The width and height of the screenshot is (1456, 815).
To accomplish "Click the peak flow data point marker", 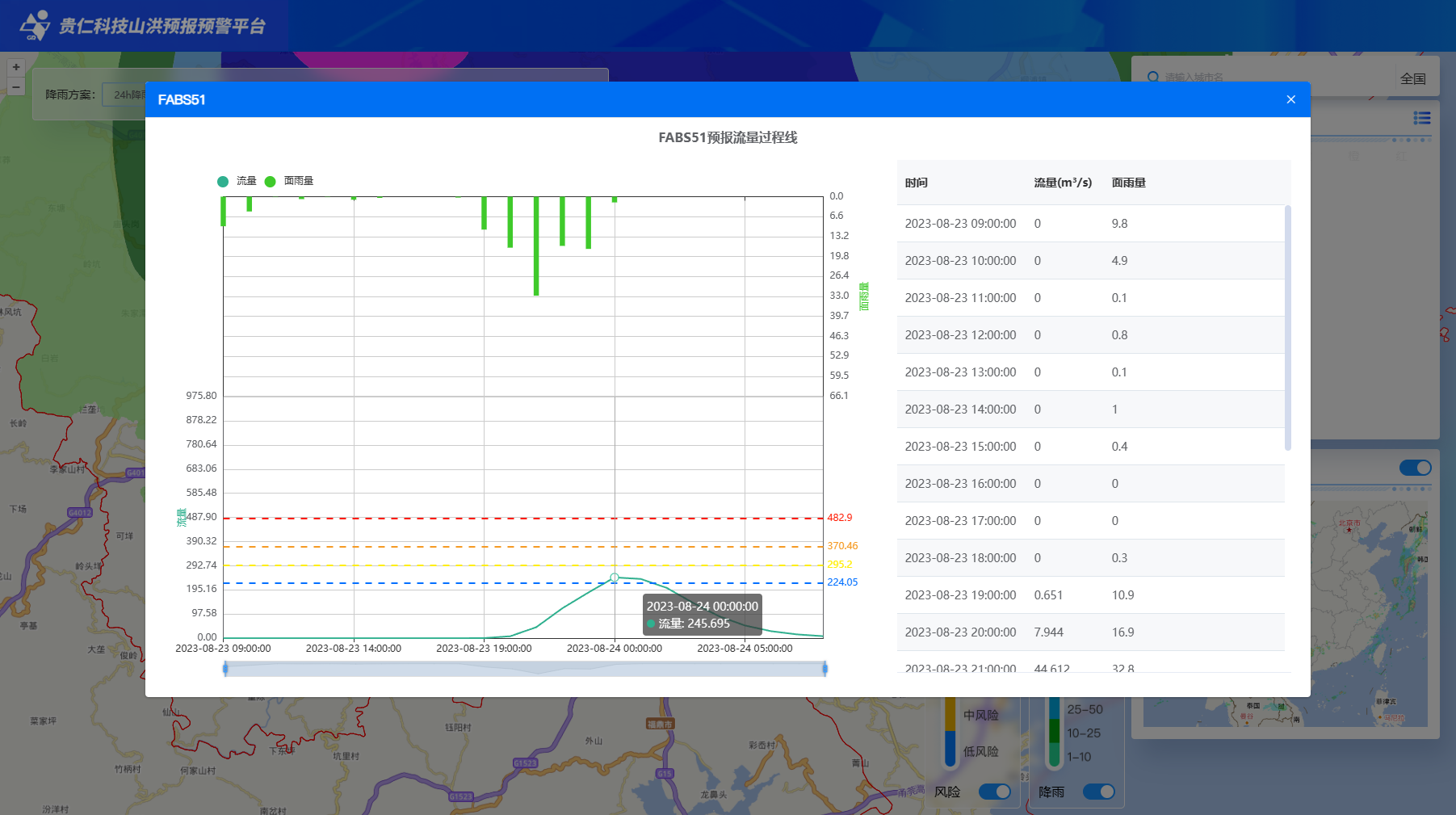I will 615,578.
